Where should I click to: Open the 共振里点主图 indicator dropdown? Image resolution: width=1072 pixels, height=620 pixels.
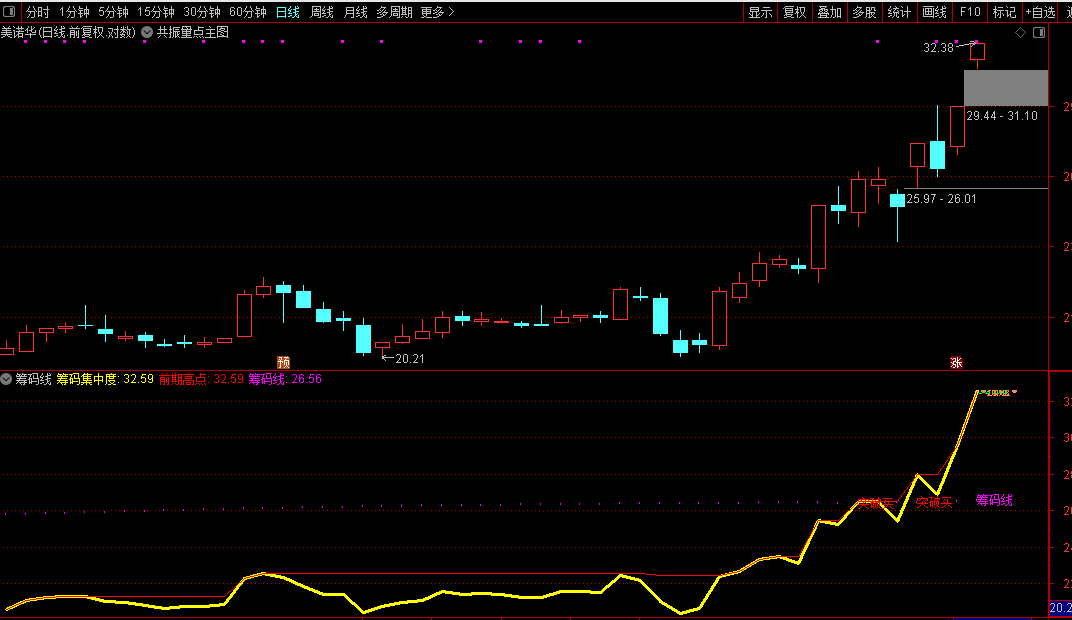click(x=147, y=32)
